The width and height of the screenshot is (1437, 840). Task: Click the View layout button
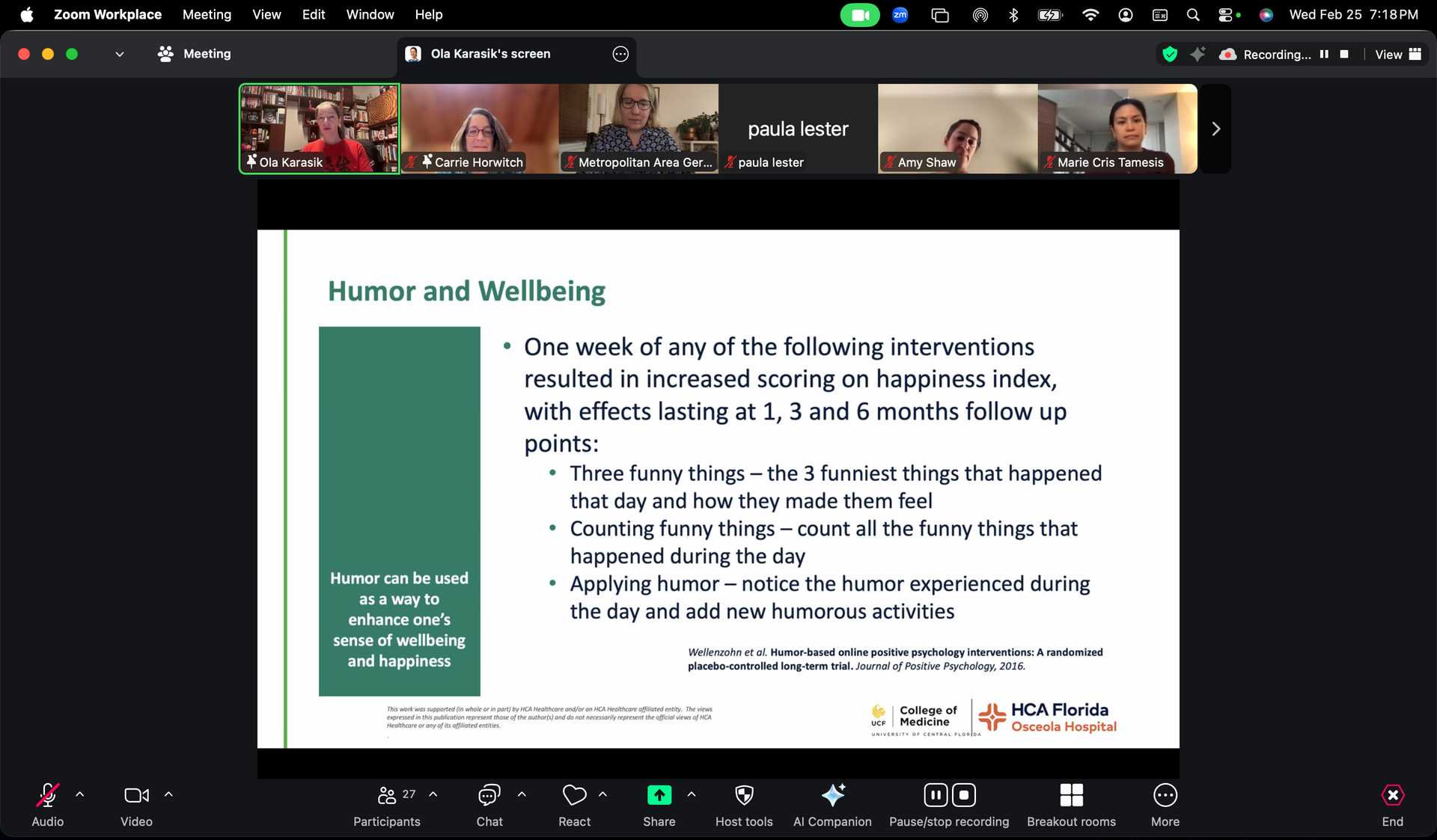tap(1397, 54)
